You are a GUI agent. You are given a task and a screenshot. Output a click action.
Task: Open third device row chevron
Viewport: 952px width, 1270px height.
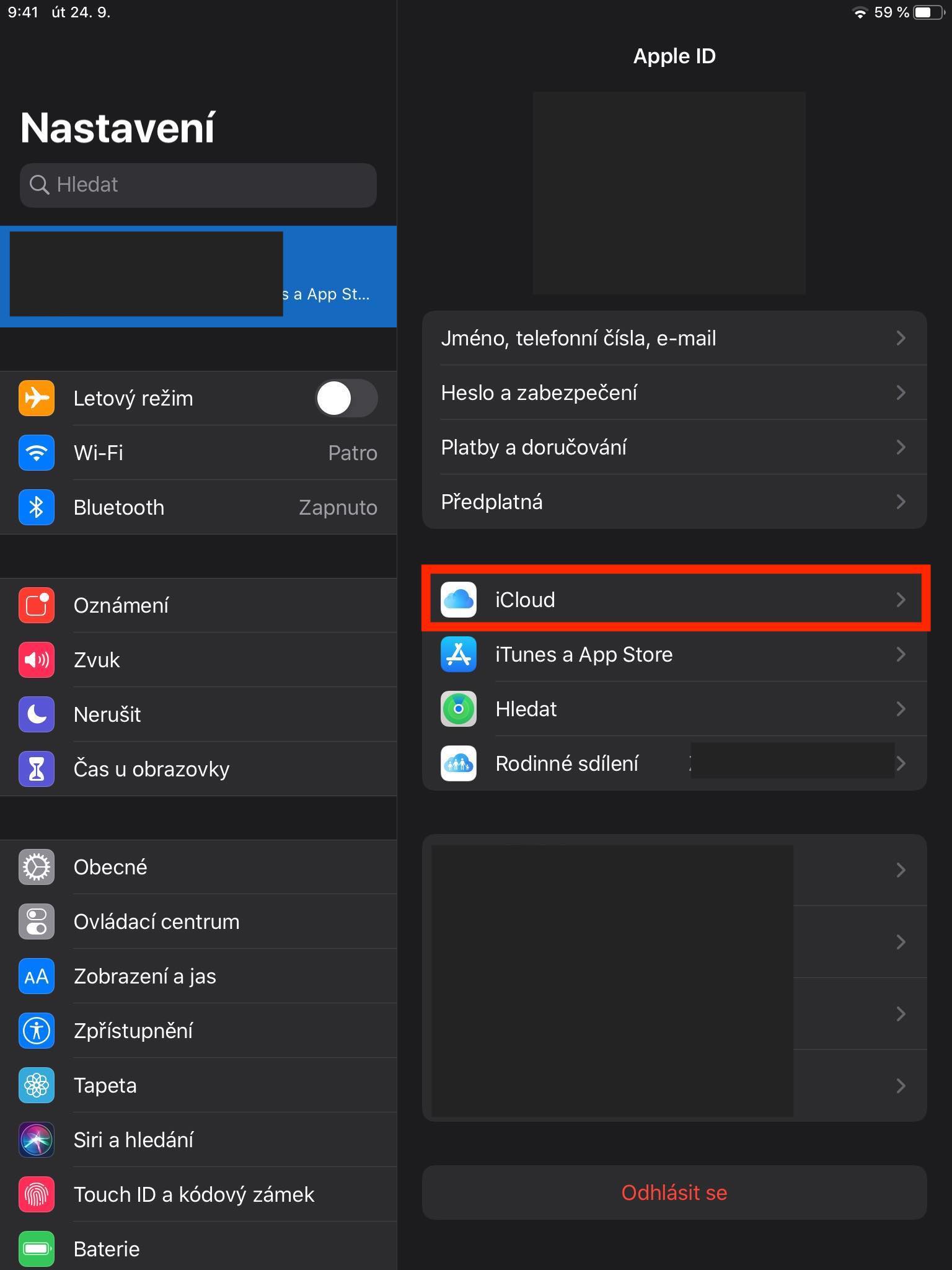pyautogui.click(x=901, y=1014)
